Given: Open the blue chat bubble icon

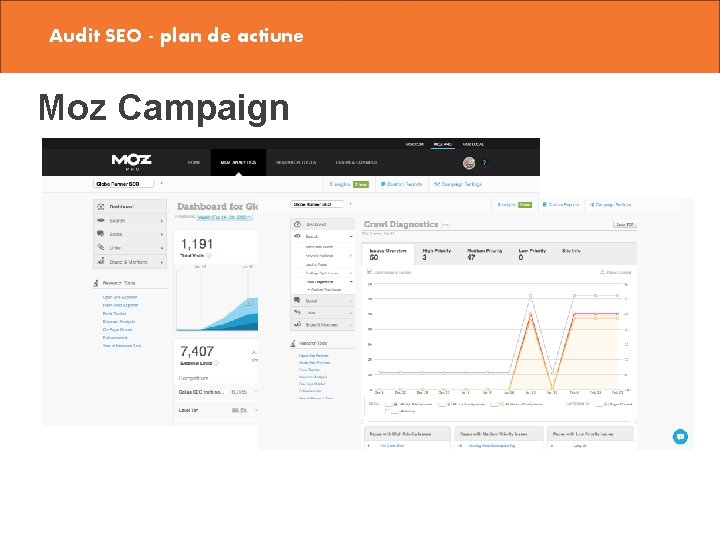Looking at the screenshot, I should click(x=680, y=436).
